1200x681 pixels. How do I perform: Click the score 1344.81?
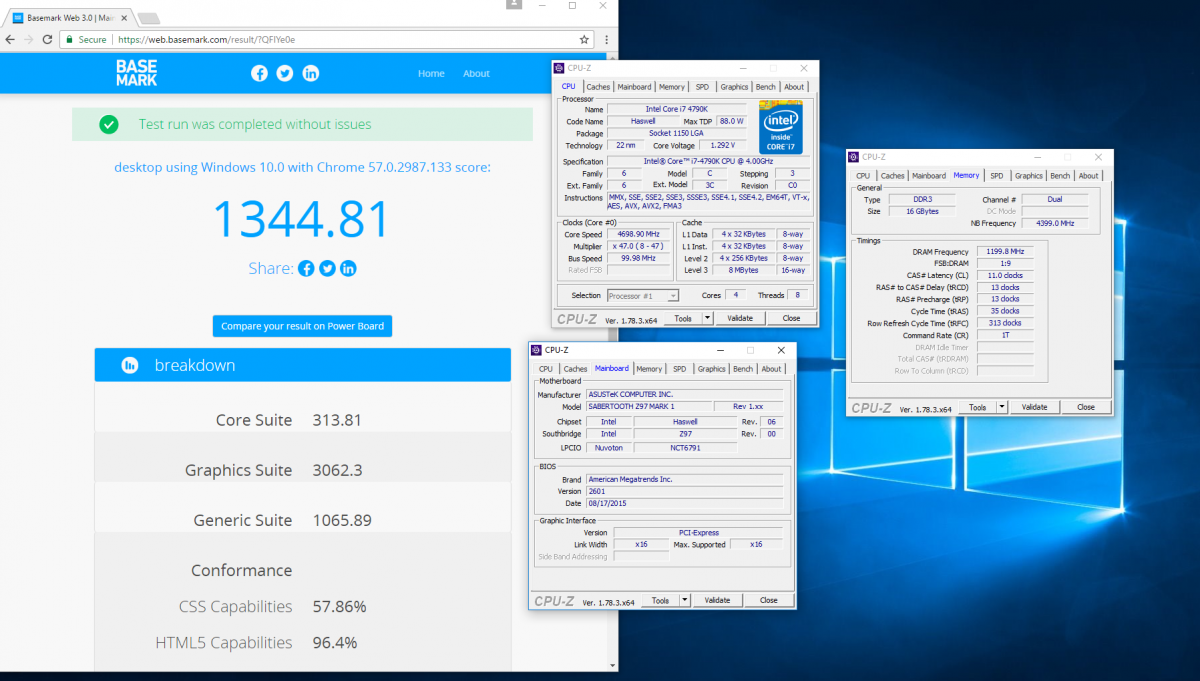301,219
